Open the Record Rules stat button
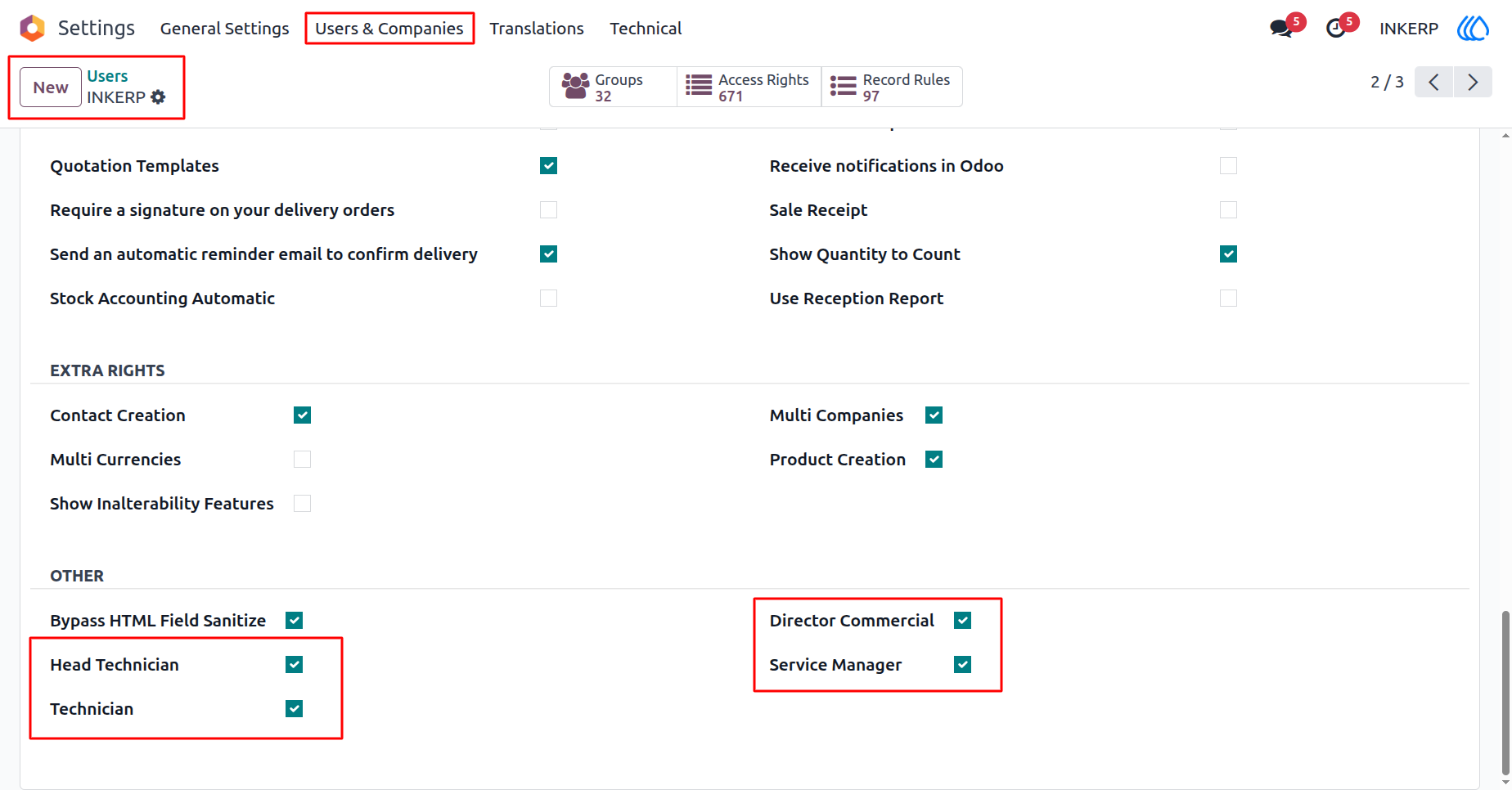The width and height of the screenshot is (1512, 790). point(892,87)
